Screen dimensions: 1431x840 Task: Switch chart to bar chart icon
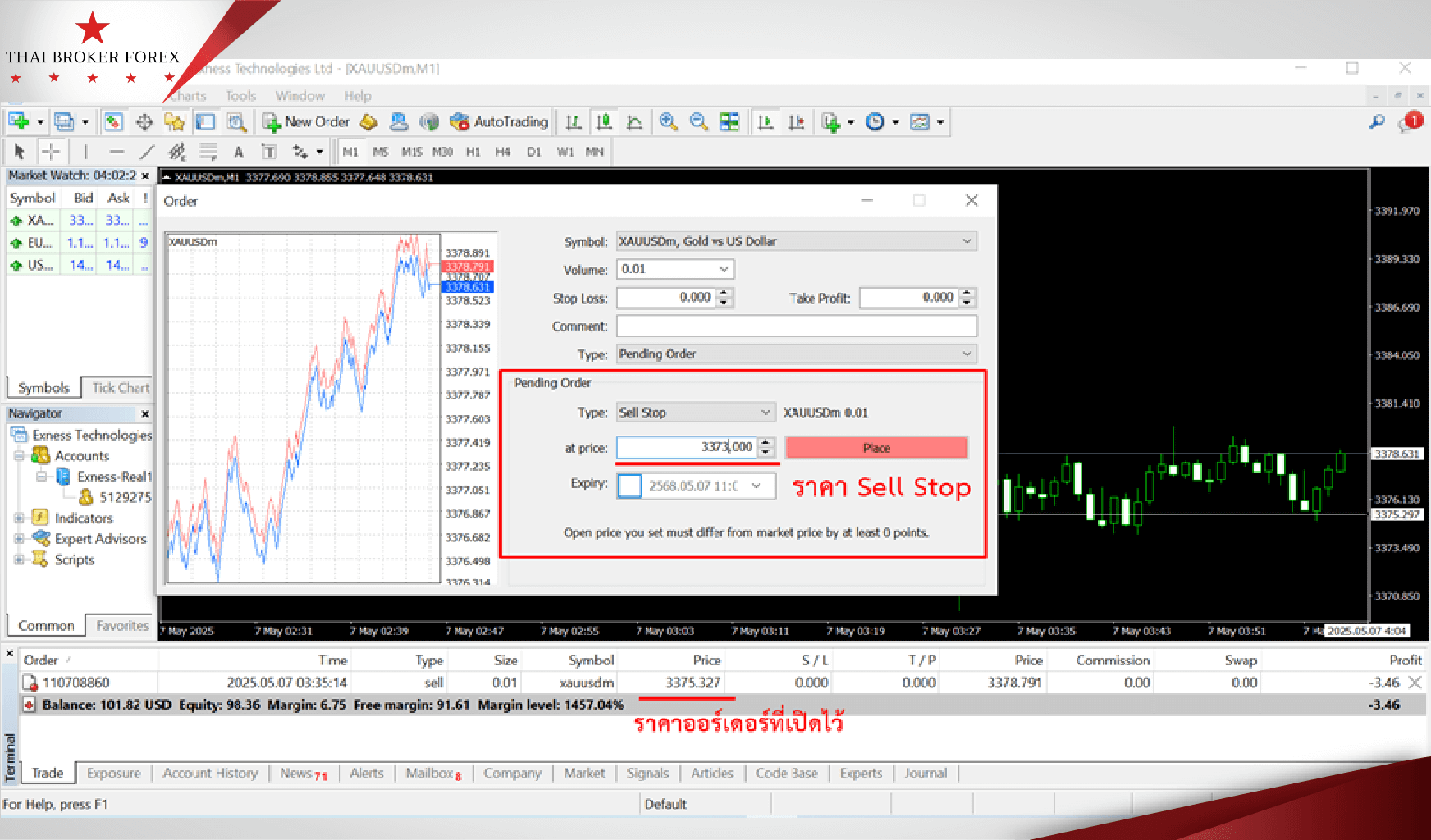point(574,122)
